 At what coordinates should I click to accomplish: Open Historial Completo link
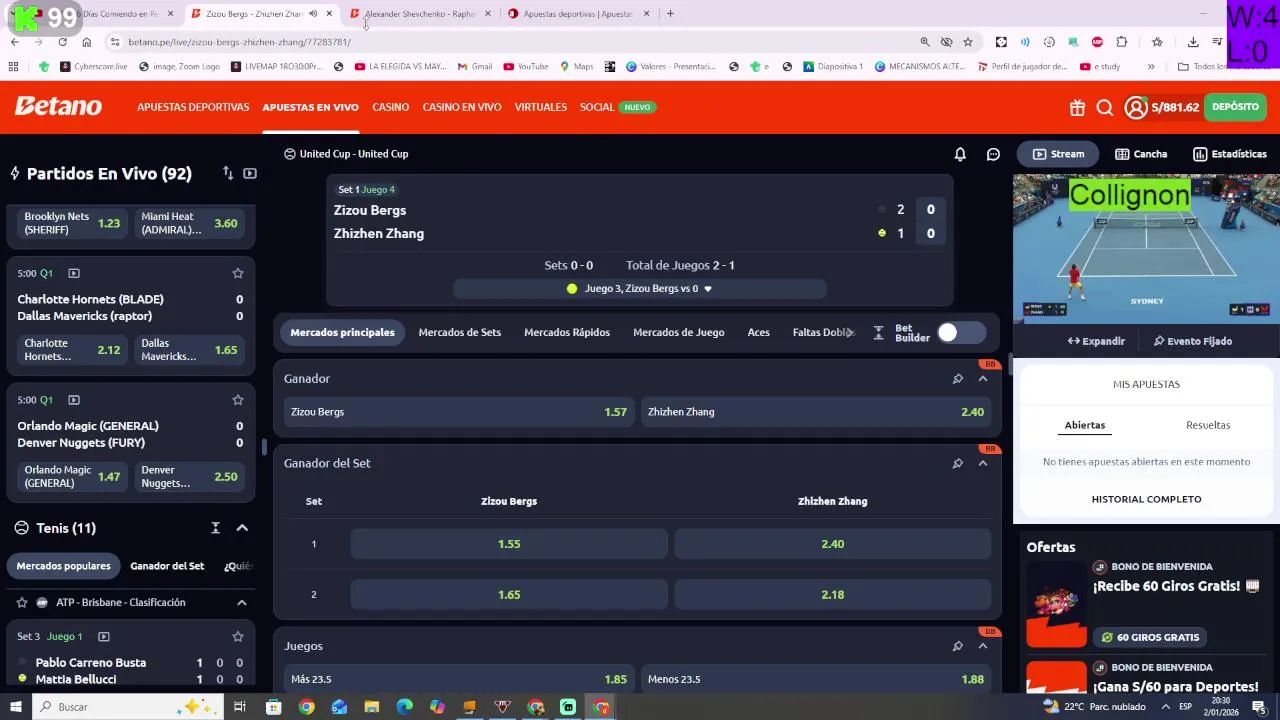1146,499
